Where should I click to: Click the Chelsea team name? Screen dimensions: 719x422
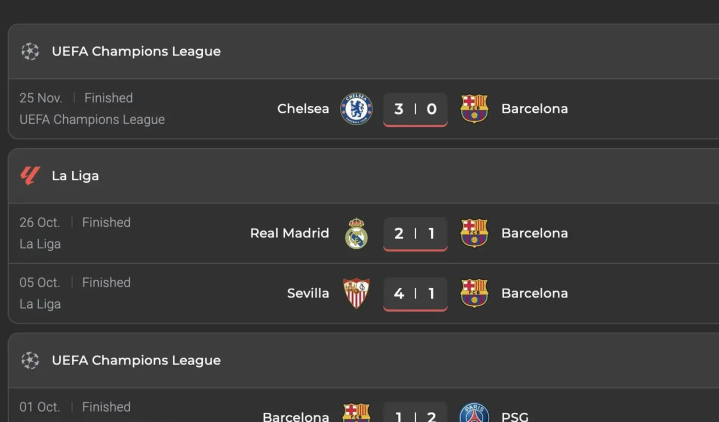303,109
